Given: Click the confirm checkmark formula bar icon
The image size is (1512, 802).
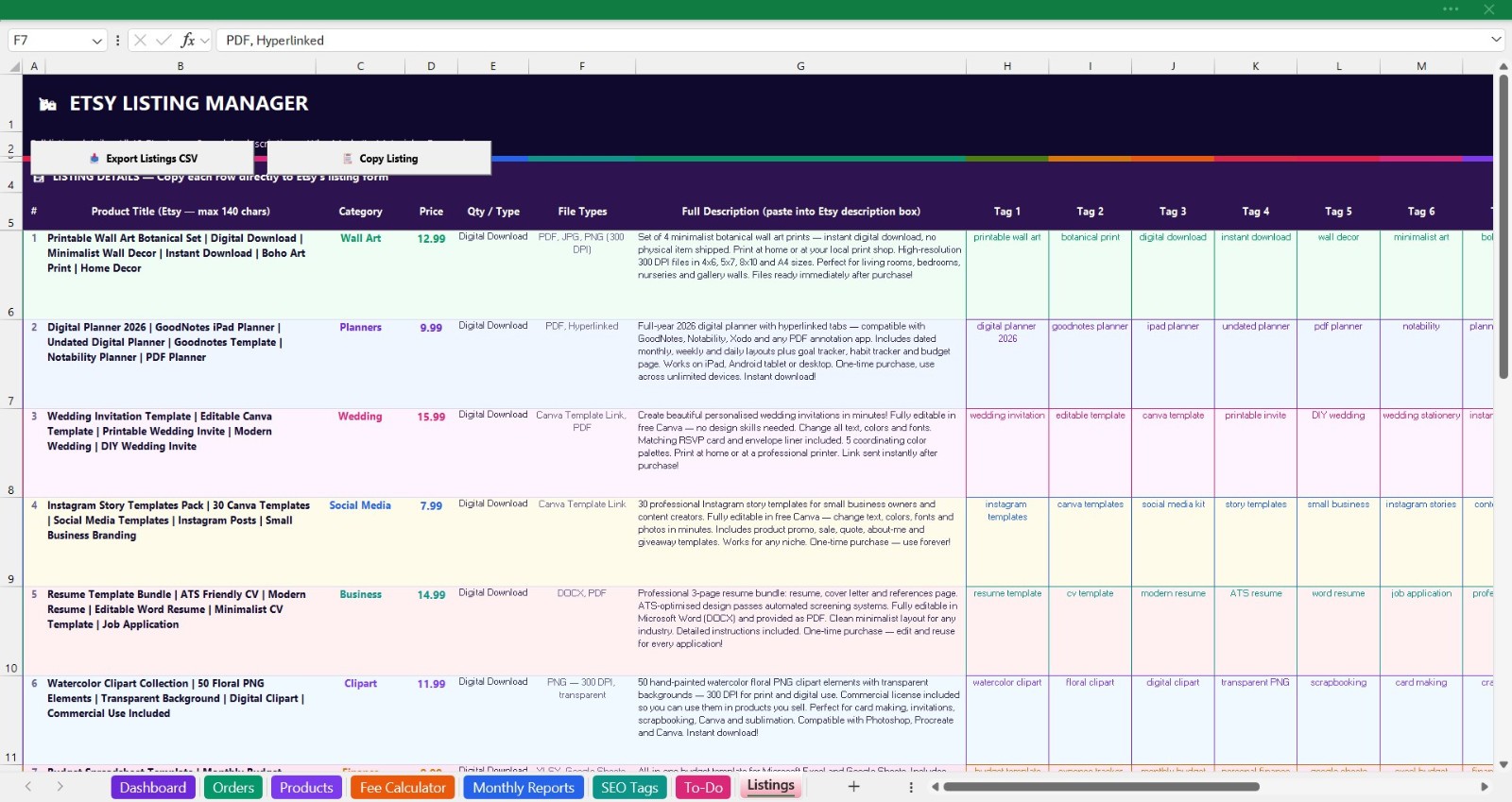Looking at the screenshot, I should click(163, 40).
